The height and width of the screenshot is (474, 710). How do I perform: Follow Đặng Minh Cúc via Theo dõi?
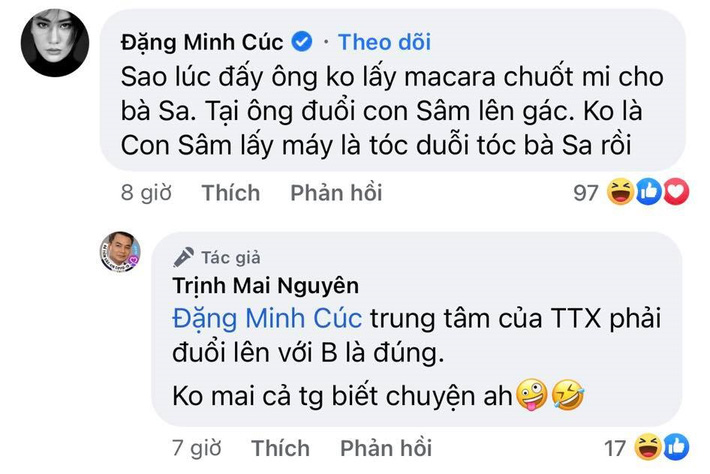(x=384, y=42)
